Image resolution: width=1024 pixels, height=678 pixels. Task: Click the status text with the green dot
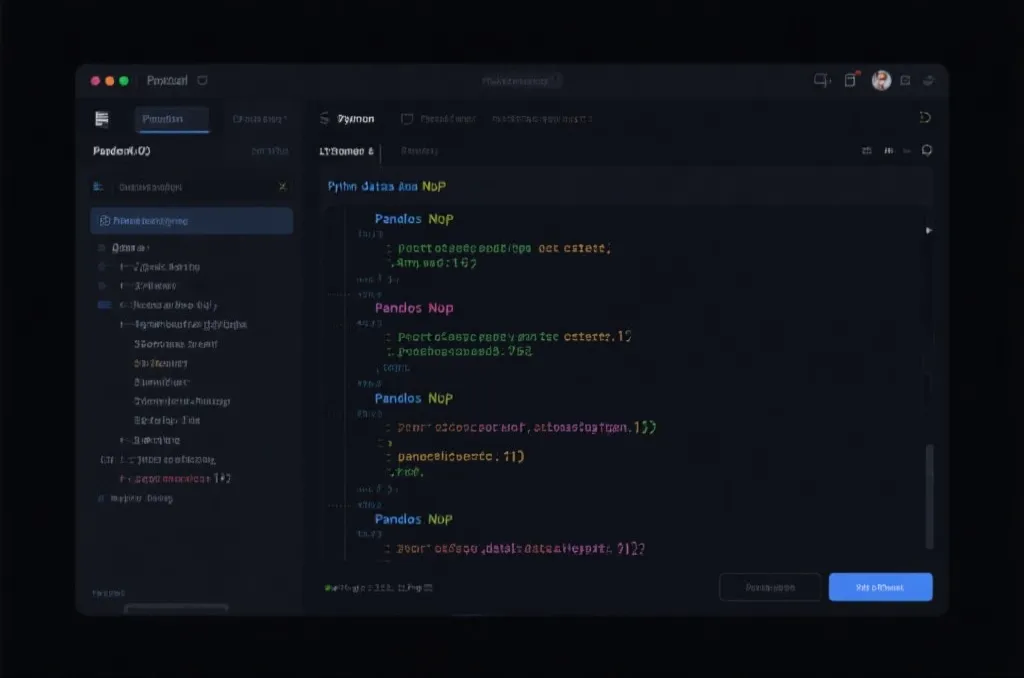pos(379,588)
